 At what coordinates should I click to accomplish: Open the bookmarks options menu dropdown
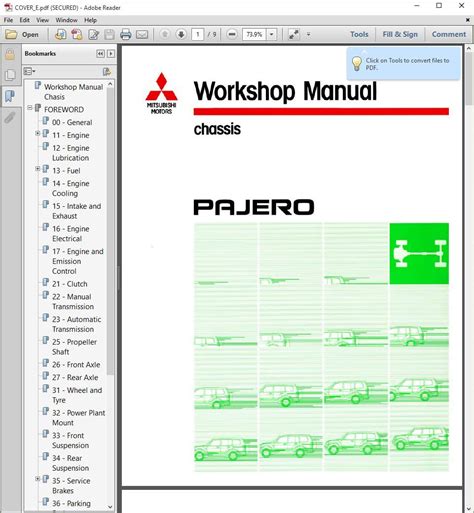(29, 71)
